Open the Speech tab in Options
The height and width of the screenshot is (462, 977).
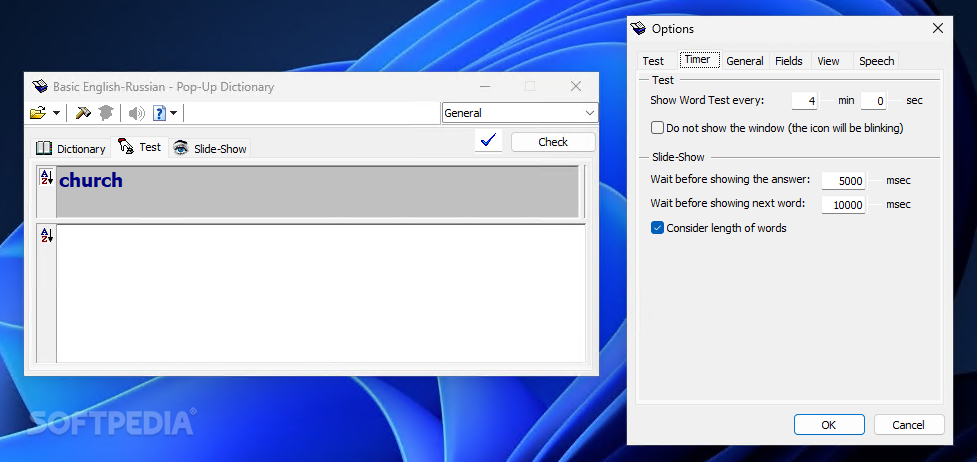coord(876,60)
